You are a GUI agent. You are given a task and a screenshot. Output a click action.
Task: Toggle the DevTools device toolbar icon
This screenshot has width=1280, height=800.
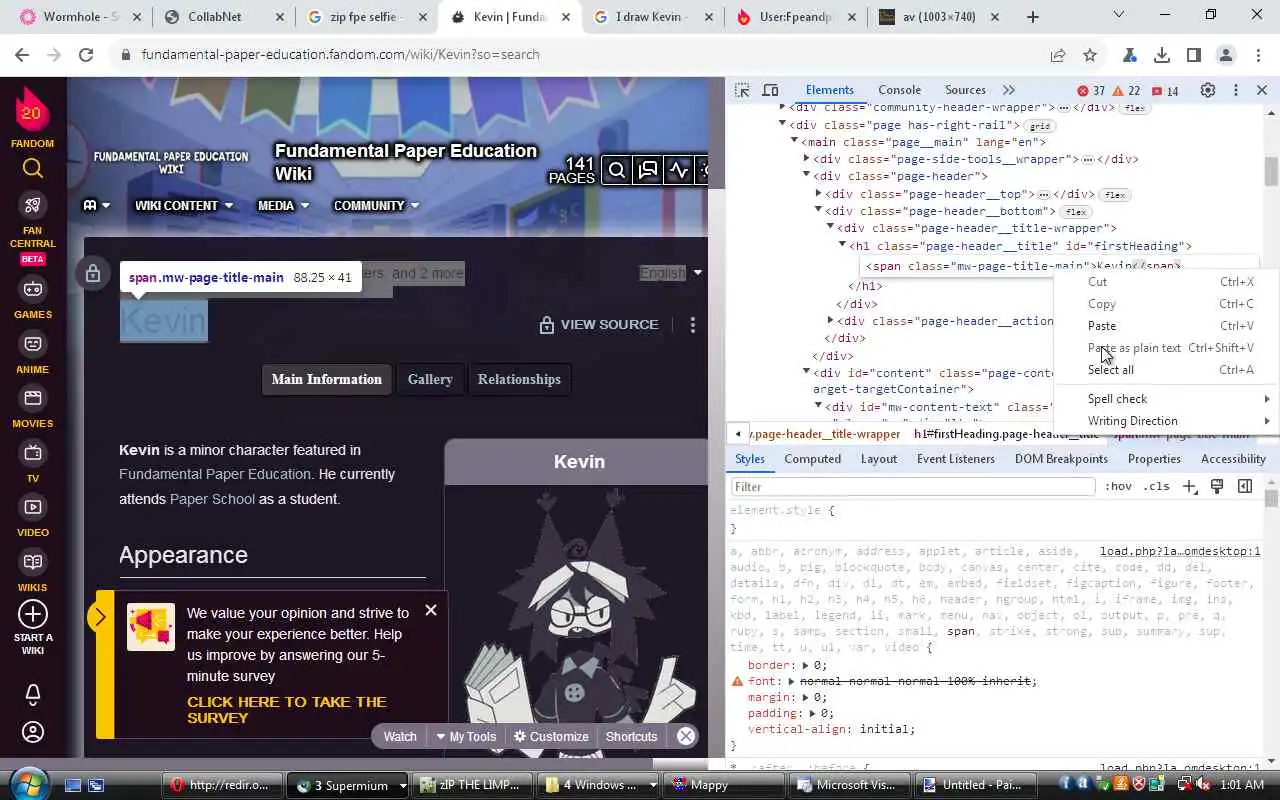coord(770,90)
